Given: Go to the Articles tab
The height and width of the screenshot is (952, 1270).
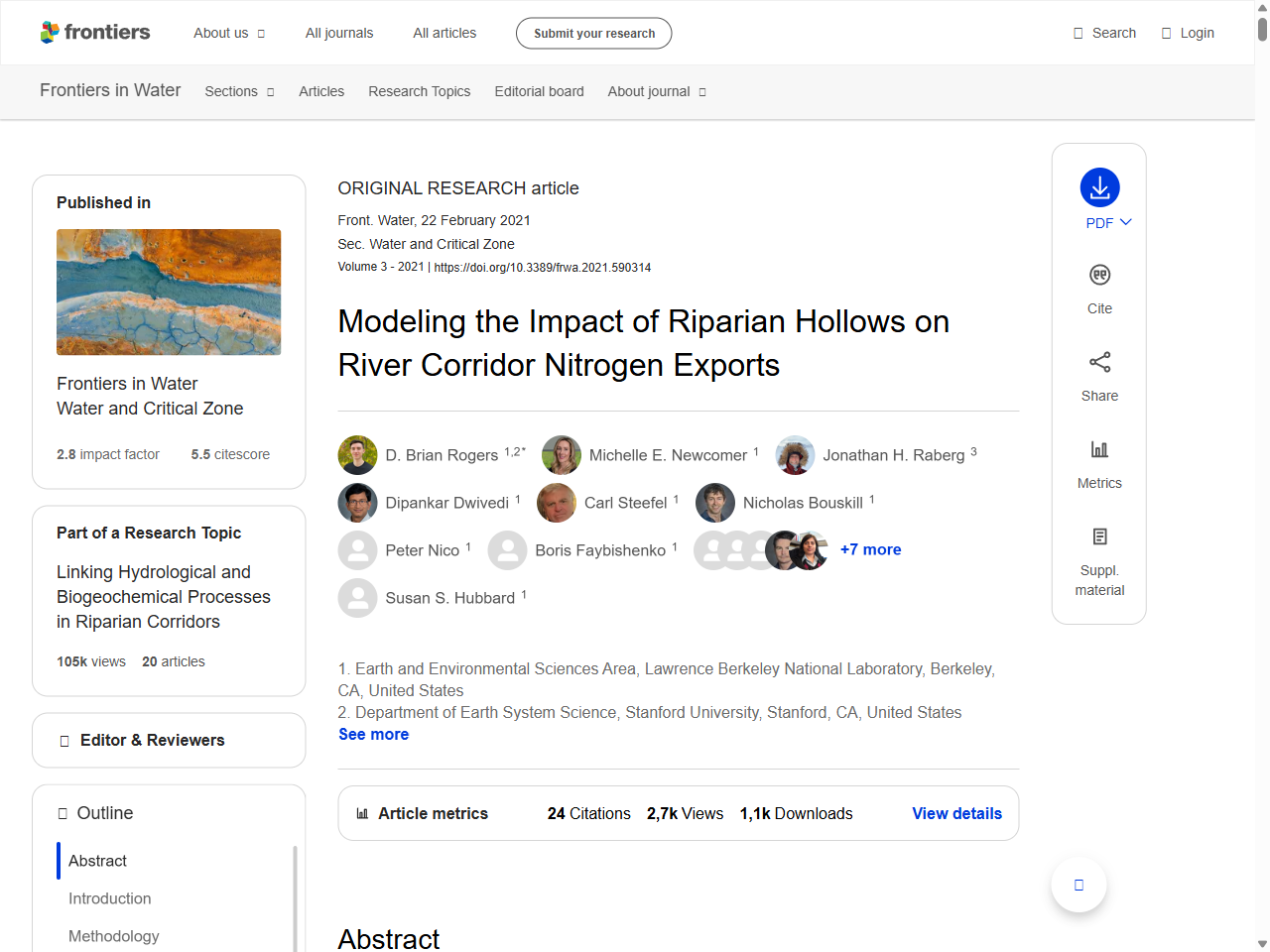Looking at the screenshot, I should pyautogui.click(x=321, y=91).
